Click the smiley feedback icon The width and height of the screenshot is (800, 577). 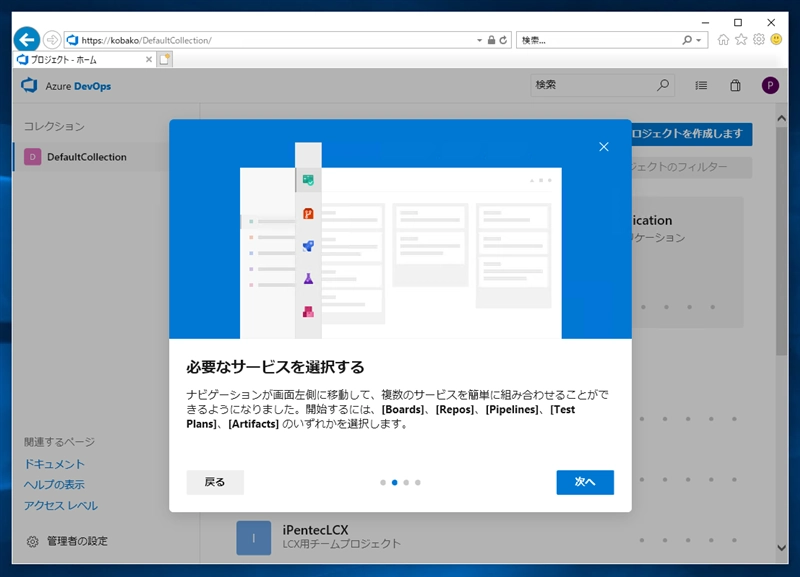776,39
